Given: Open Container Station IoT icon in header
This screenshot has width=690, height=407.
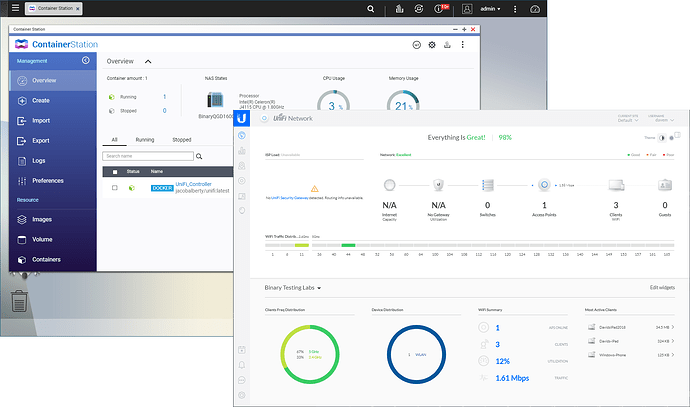Looking at the screenshot, I should [x=416, y=45].
